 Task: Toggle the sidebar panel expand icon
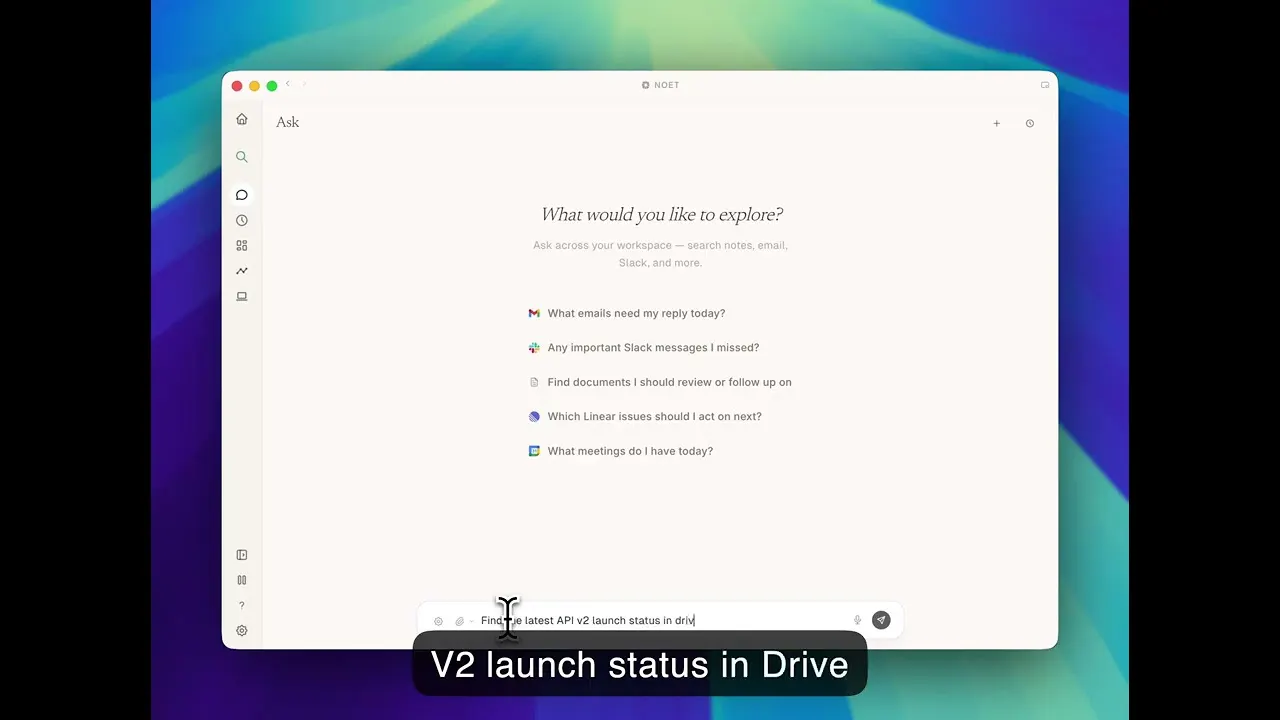pyautogui.click(x=242, y=555)
